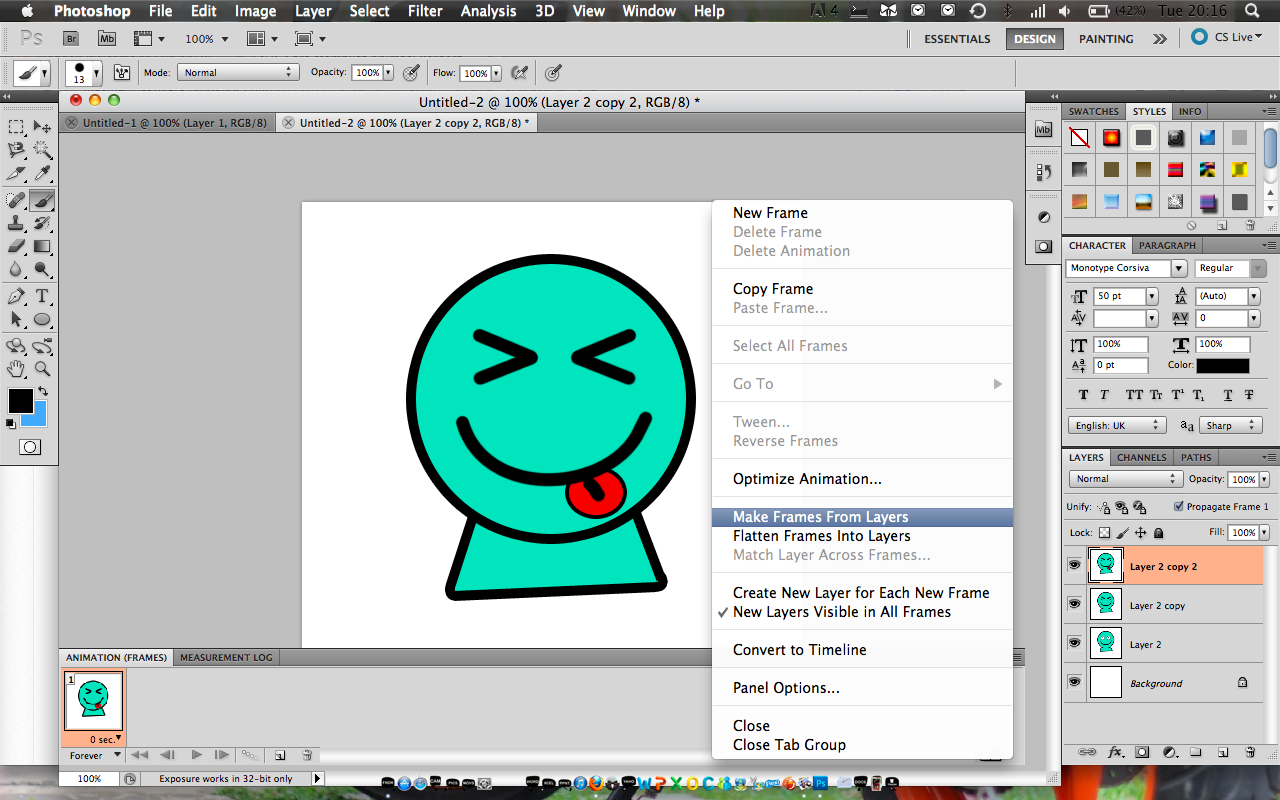Image resolution: width=1280 pixels, height=800 pixels.
Task: Open the CS Live menu button
Action: pos(1227,37)
